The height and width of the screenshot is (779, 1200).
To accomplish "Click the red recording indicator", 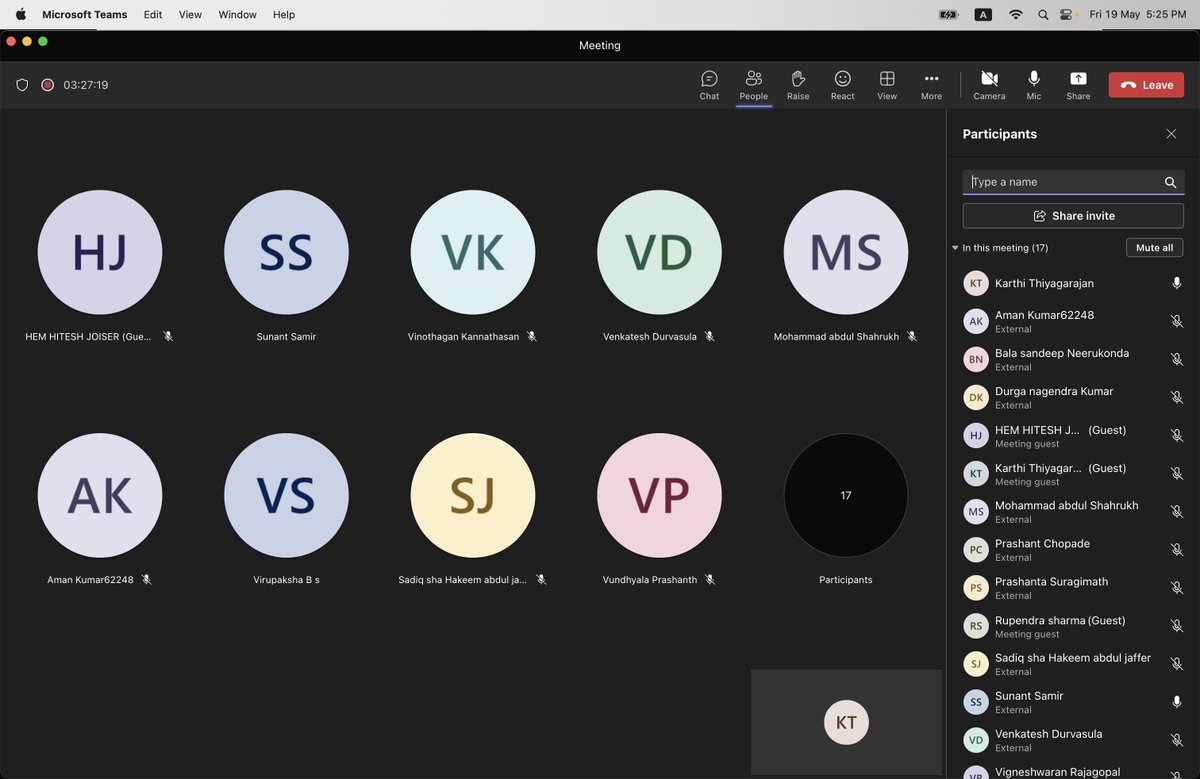I will pyautogui.click(x=47, y=85).
